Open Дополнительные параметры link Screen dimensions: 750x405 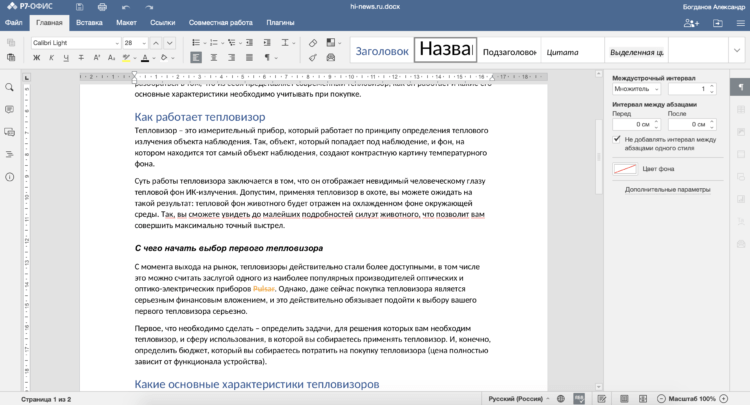tap(667, 190)
